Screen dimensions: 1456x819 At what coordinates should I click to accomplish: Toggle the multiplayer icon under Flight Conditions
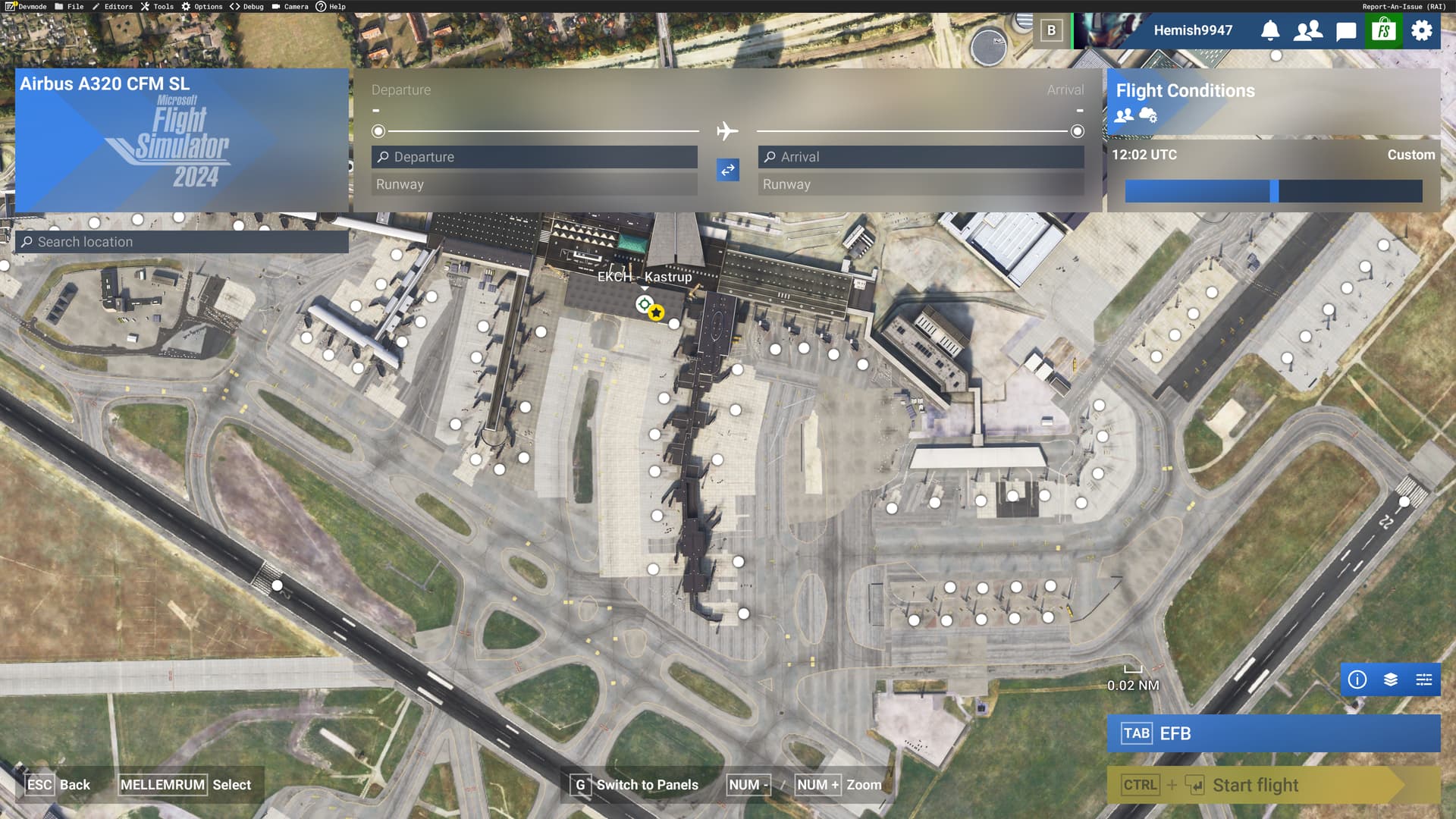coord(1123,115)
